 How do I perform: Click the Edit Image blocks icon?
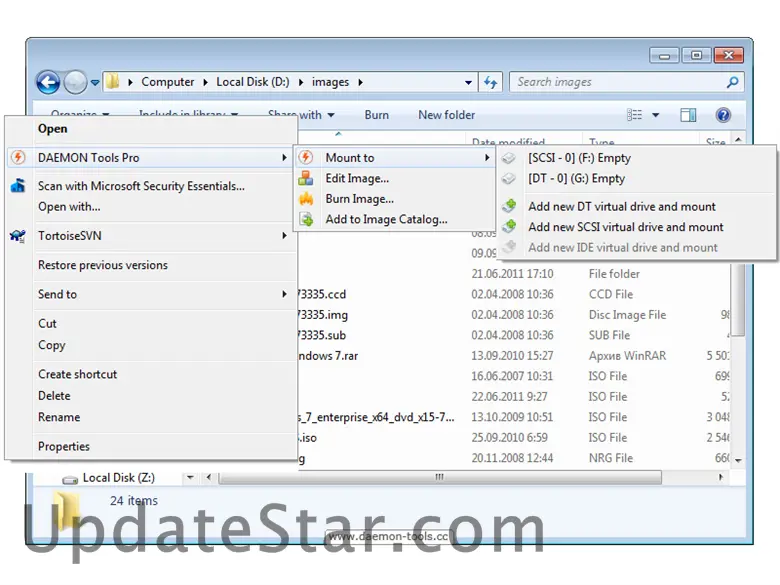[x=306, y=178]
